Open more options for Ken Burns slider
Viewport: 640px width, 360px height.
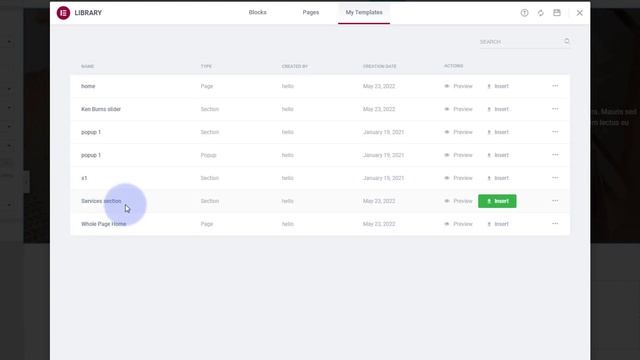click(x=555, y=109)
